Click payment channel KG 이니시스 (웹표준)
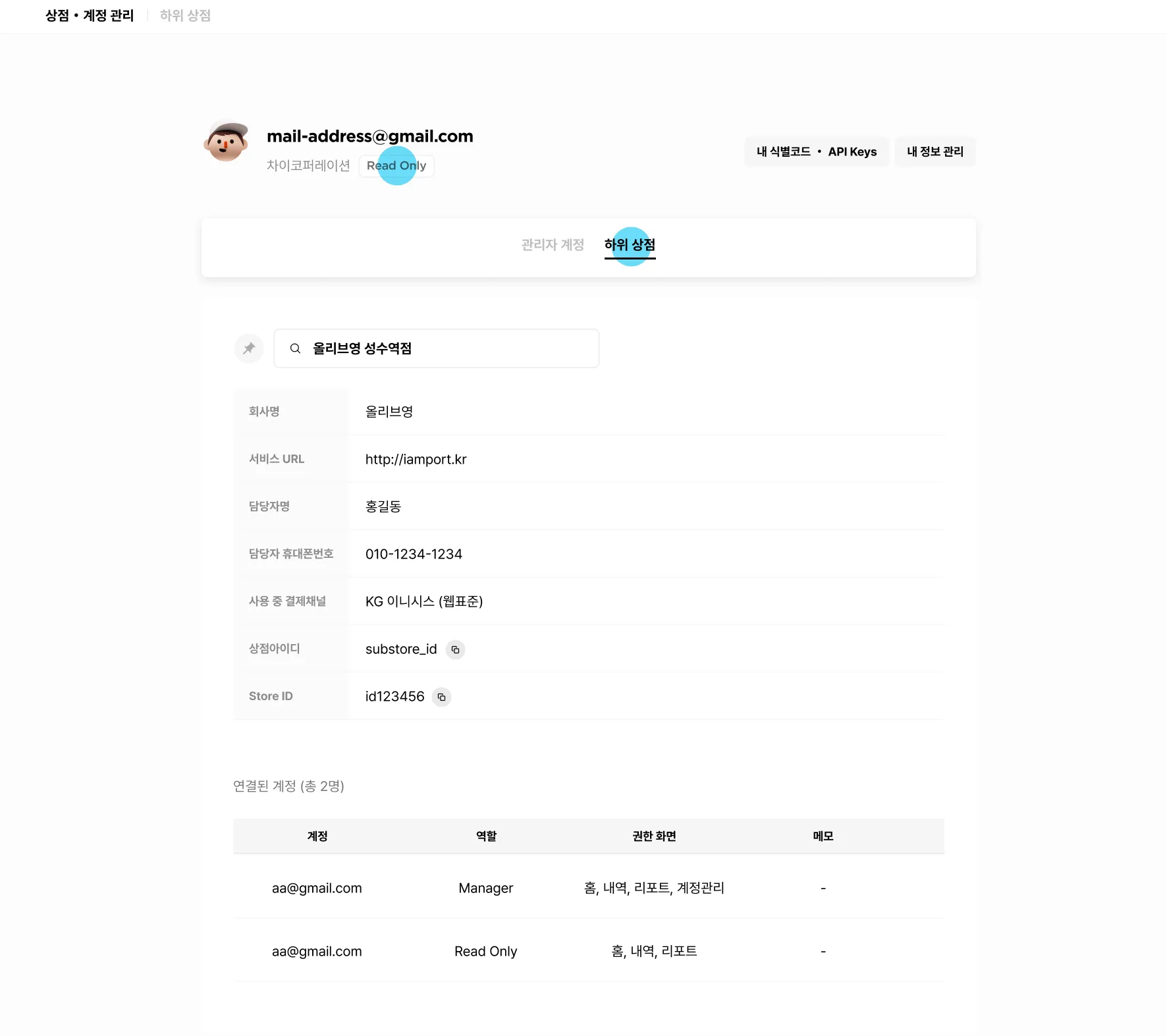Viewport: 1167px width, 1036px height. 424,601
